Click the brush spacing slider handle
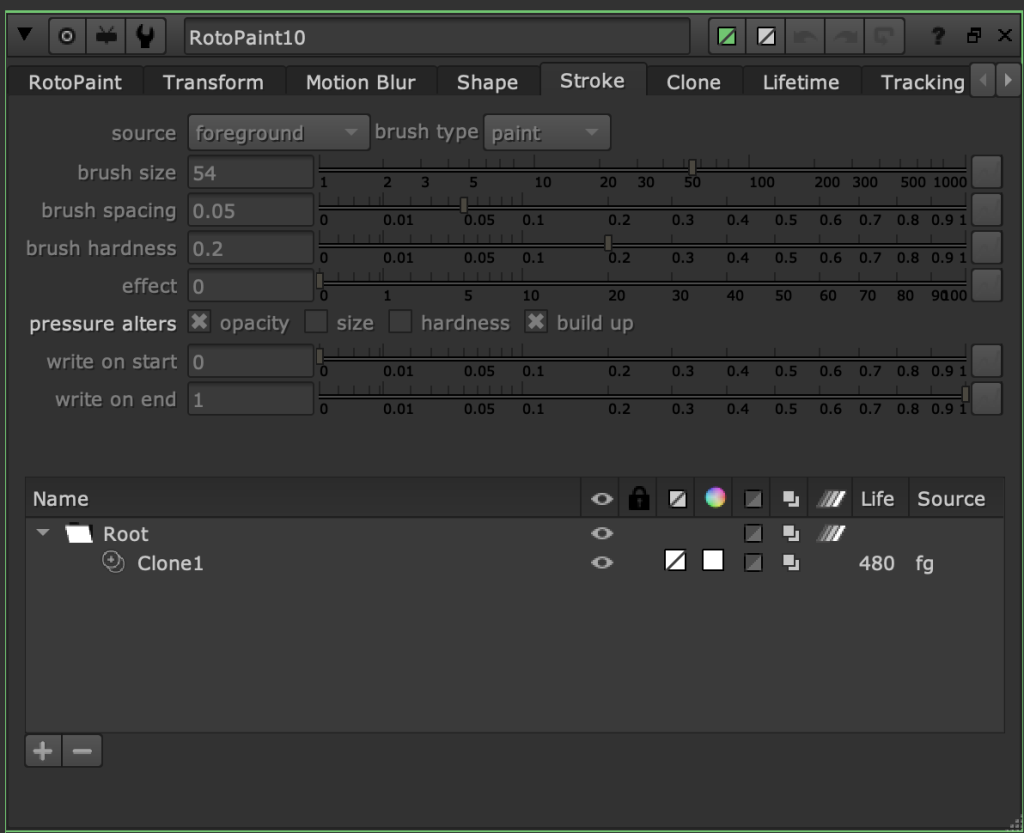Viewport: 1024px width, 833px height. [464, 205]
